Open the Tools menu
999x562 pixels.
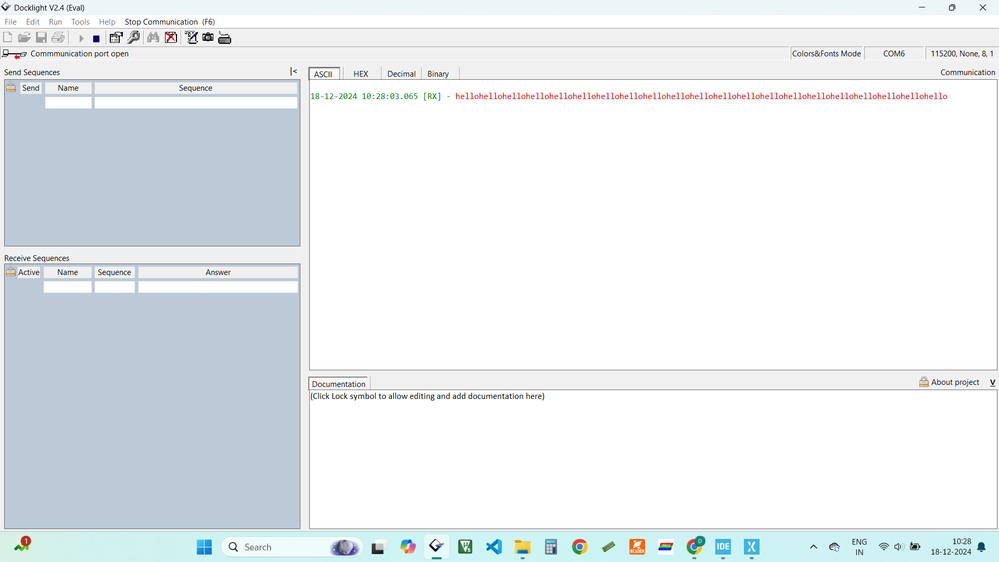pos(80,22)
